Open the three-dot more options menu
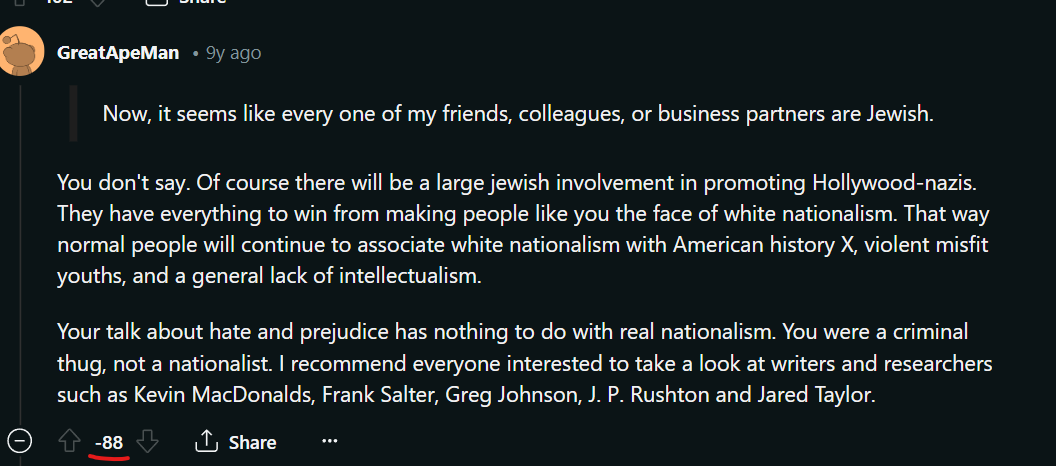This screenshot has height=466, width=1056. point(329,441)
